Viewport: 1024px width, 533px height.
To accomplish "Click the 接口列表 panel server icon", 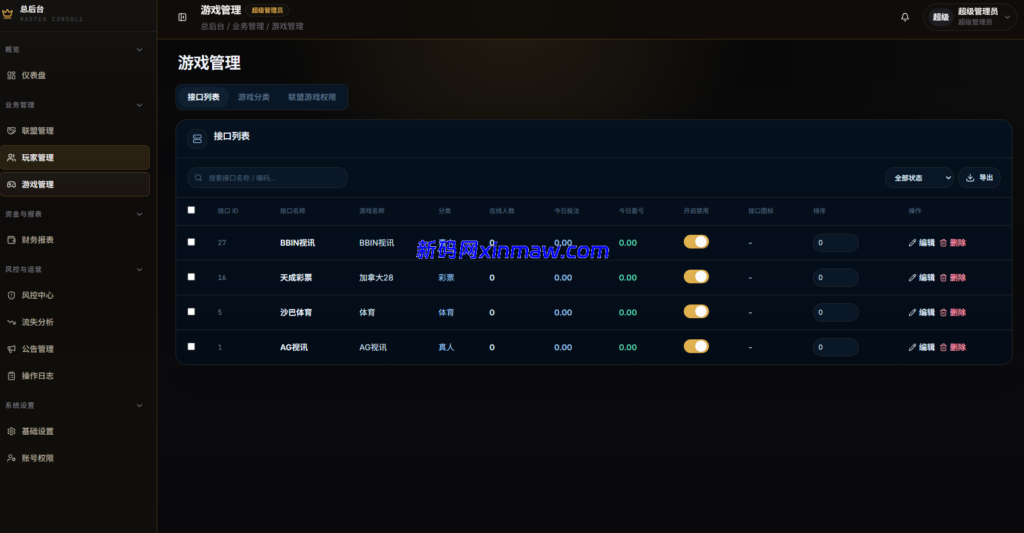I will pyautogui.click(x=197, y=138).
